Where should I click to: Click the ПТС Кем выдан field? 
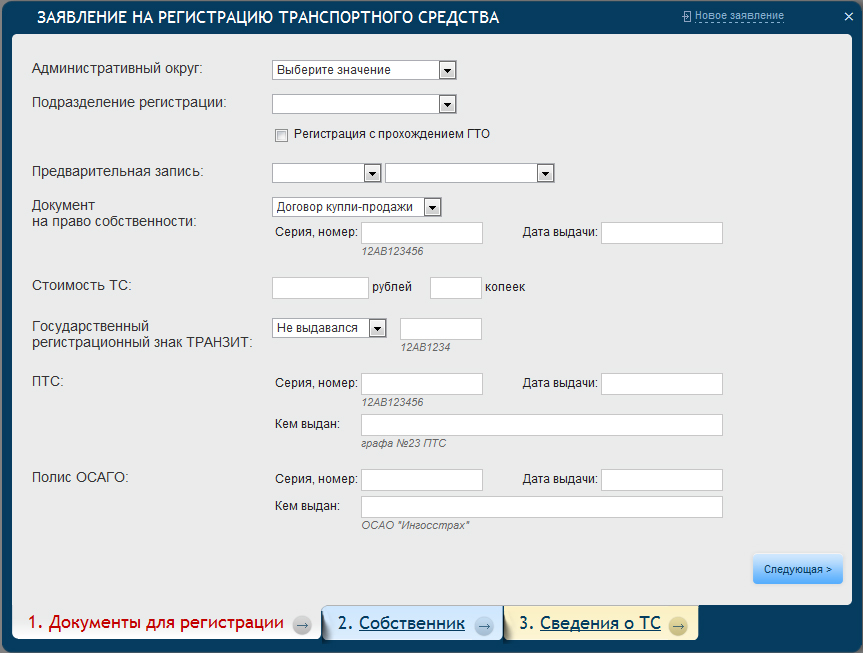coord(541,425)
